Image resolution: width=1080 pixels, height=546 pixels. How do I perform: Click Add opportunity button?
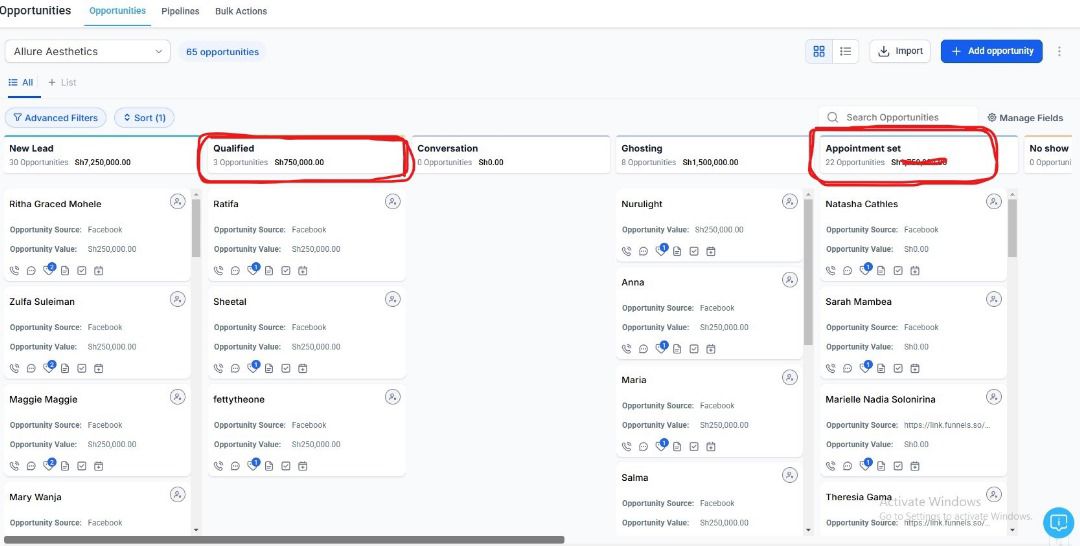pyautogui.click(x=992, y=51)
